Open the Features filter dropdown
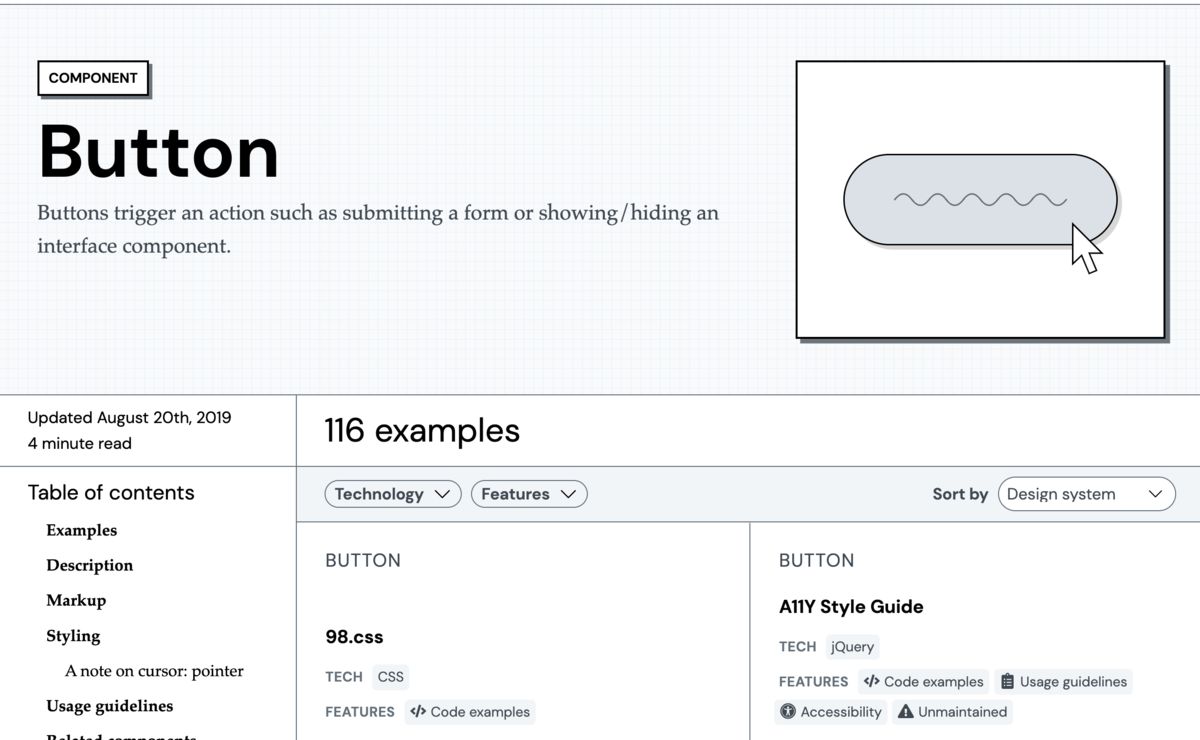Image resolution: width=1200 pixels, height=740 pixels. pos(528,494)
